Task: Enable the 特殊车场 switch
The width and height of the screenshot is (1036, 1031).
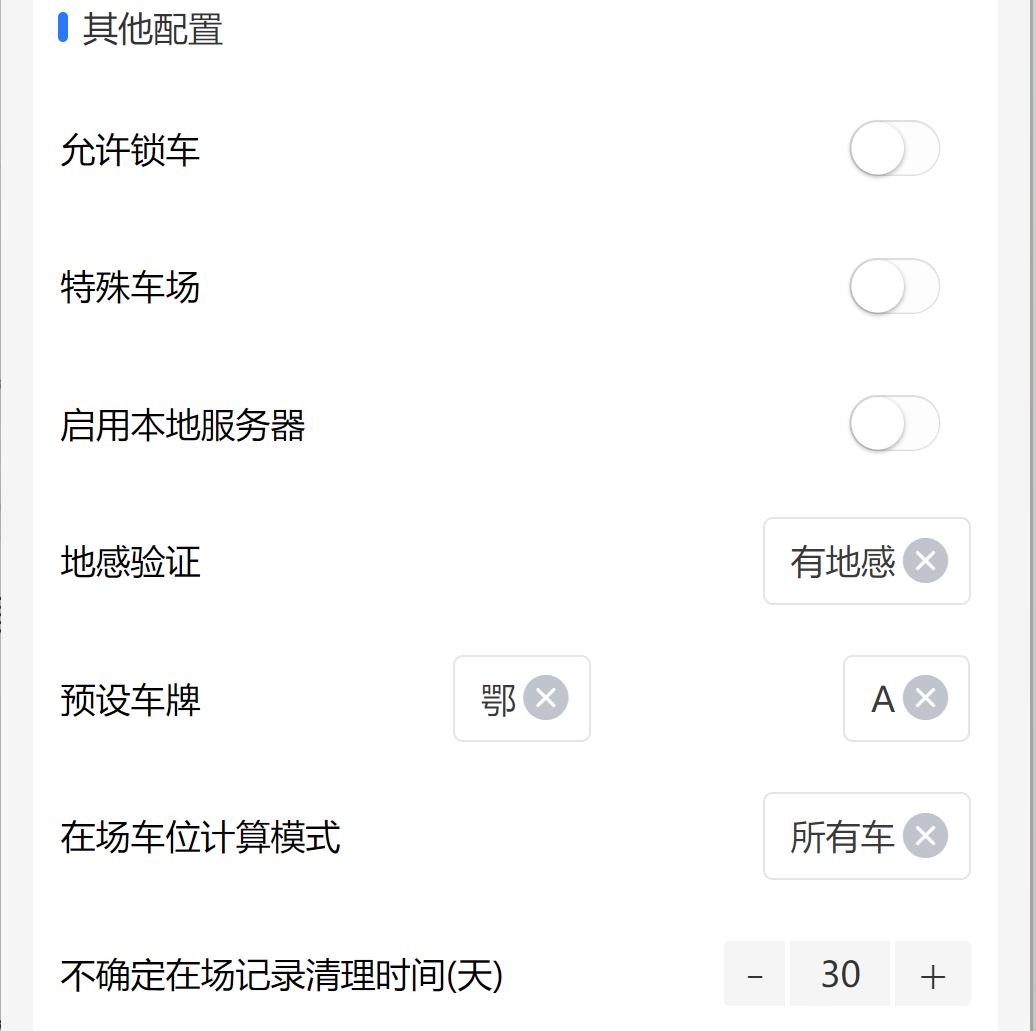Action: tap(895, 286)
